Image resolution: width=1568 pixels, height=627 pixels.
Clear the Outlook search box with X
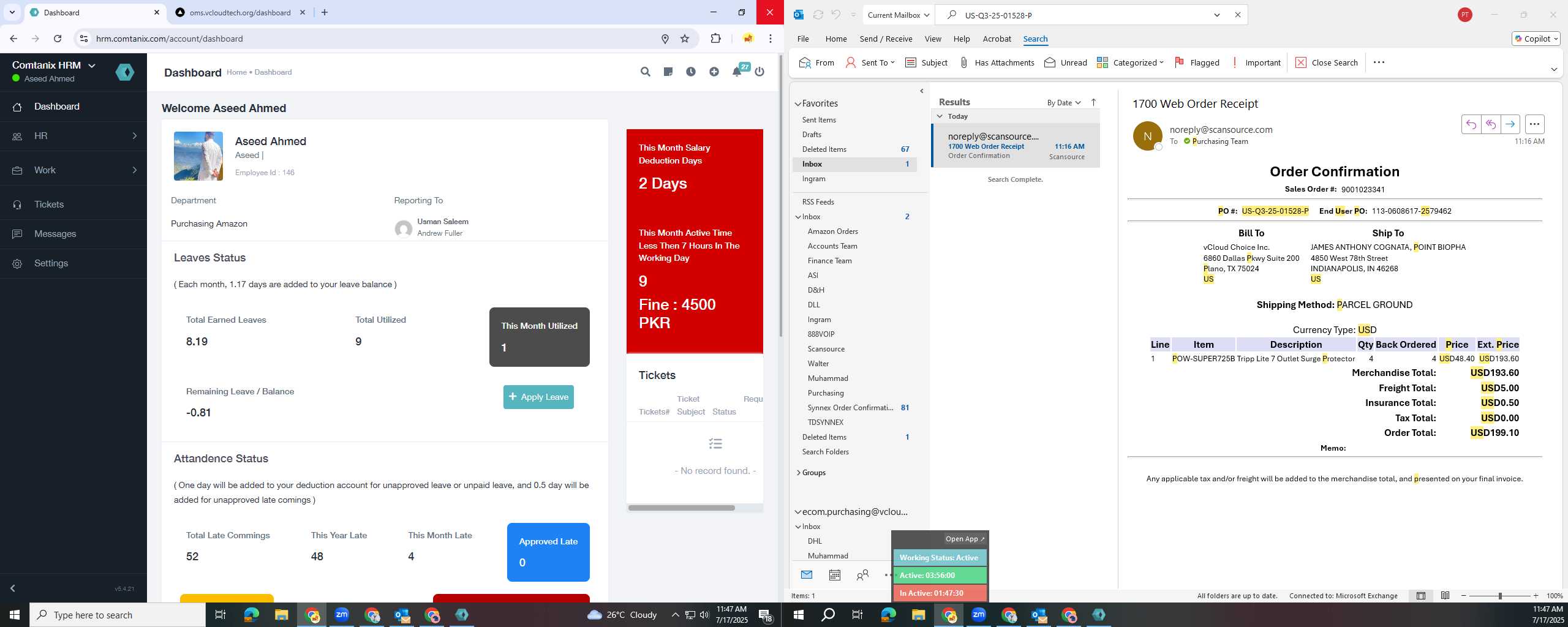[x=1237, y=15]
